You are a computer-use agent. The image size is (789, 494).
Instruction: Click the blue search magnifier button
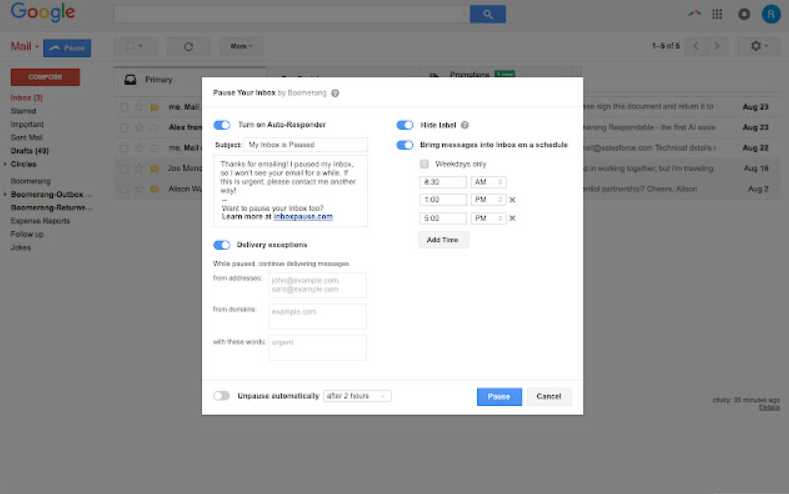(488, 14)
